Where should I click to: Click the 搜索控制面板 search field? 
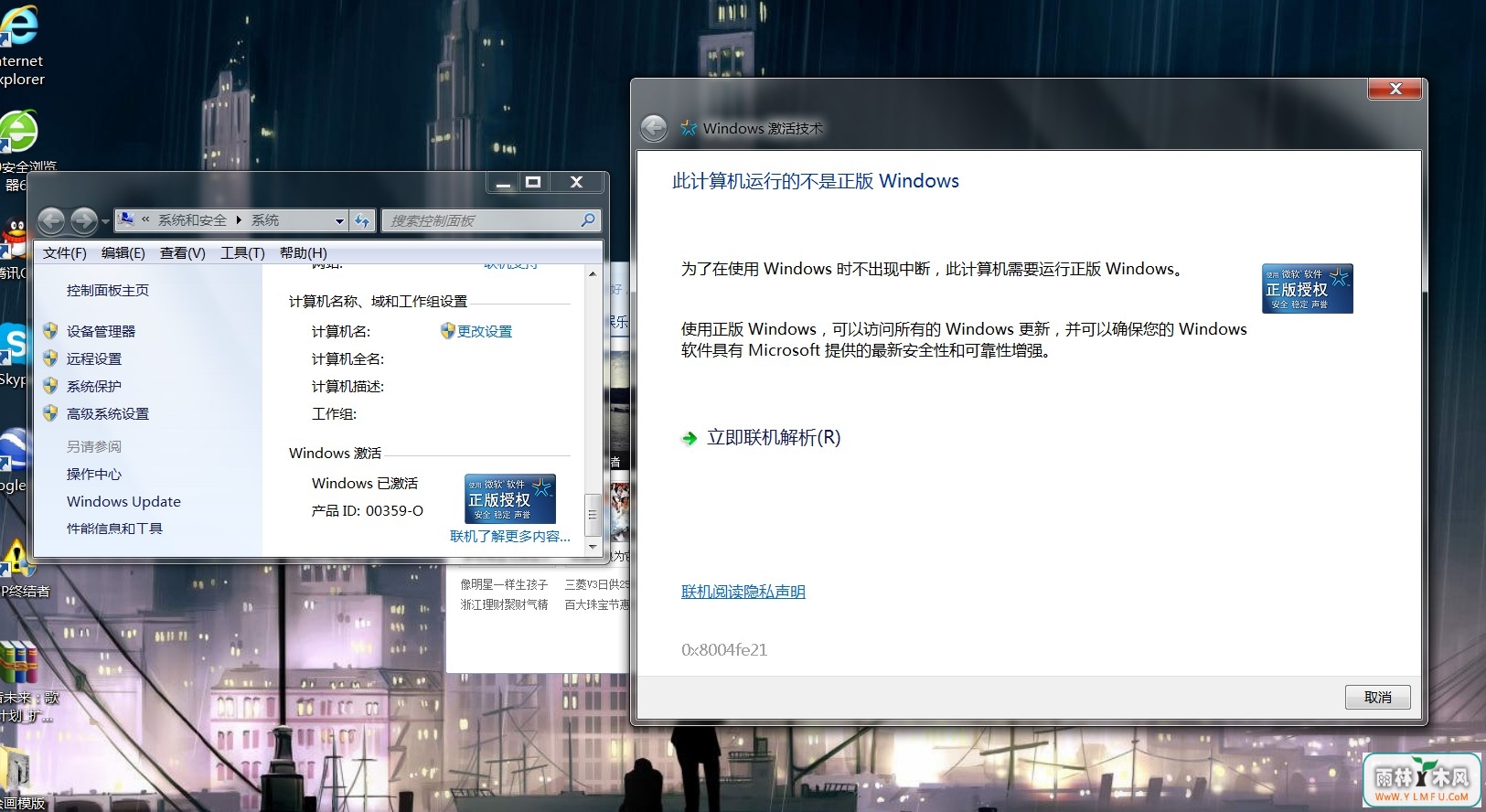[489, 220]
